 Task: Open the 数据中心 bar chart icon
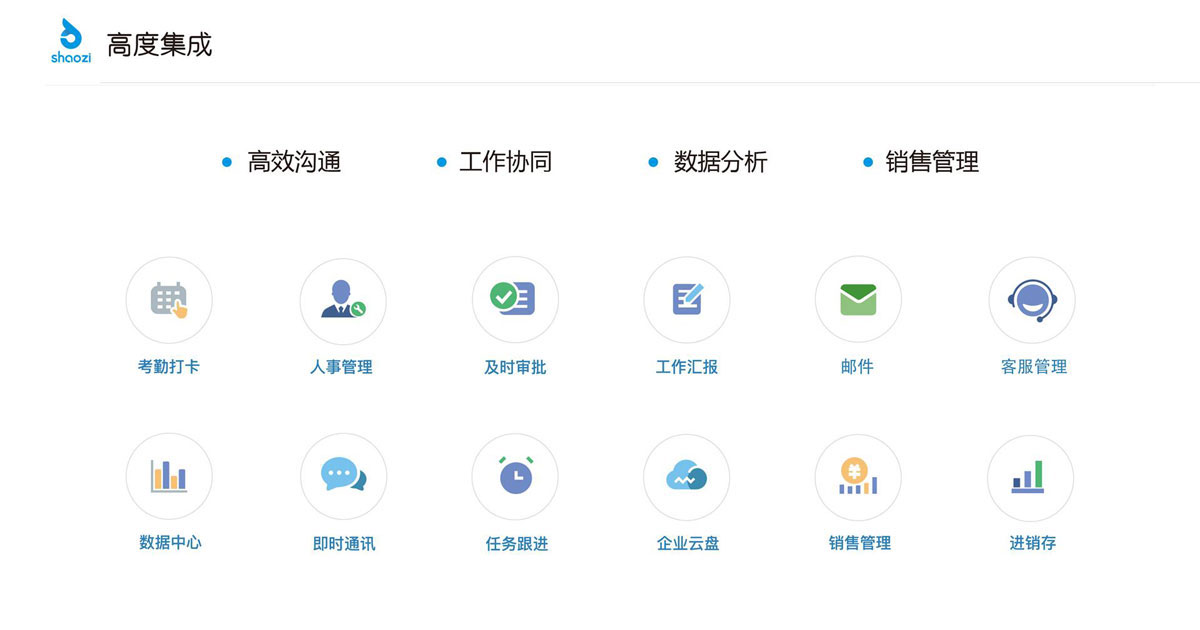point(169,476)
